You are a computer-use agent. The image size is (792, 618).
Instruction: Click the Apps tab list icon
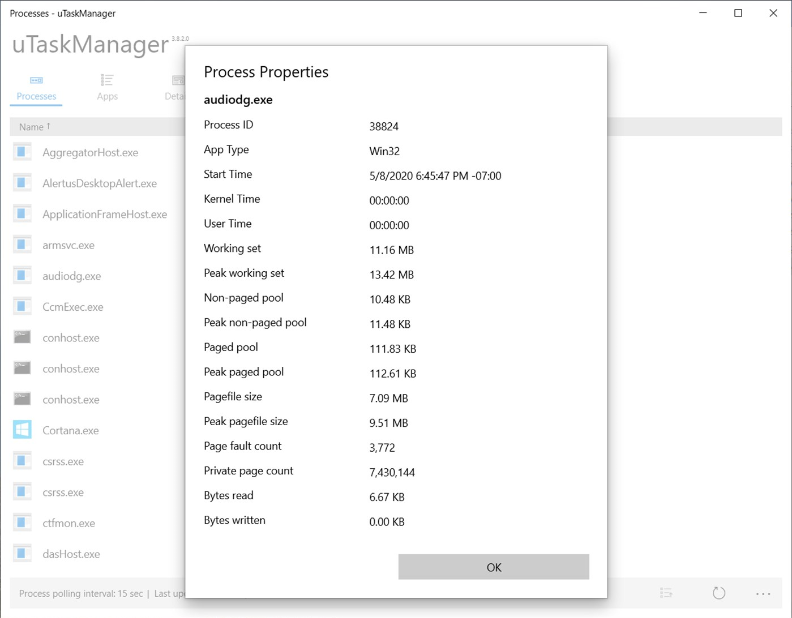(x=107, y=80)
